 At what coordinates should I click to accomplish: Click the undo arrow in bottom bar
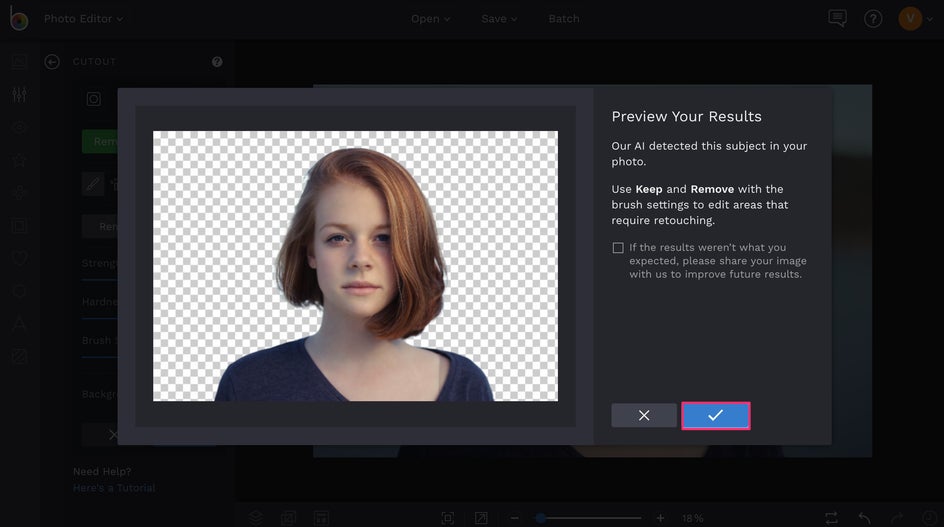(865, 518)
